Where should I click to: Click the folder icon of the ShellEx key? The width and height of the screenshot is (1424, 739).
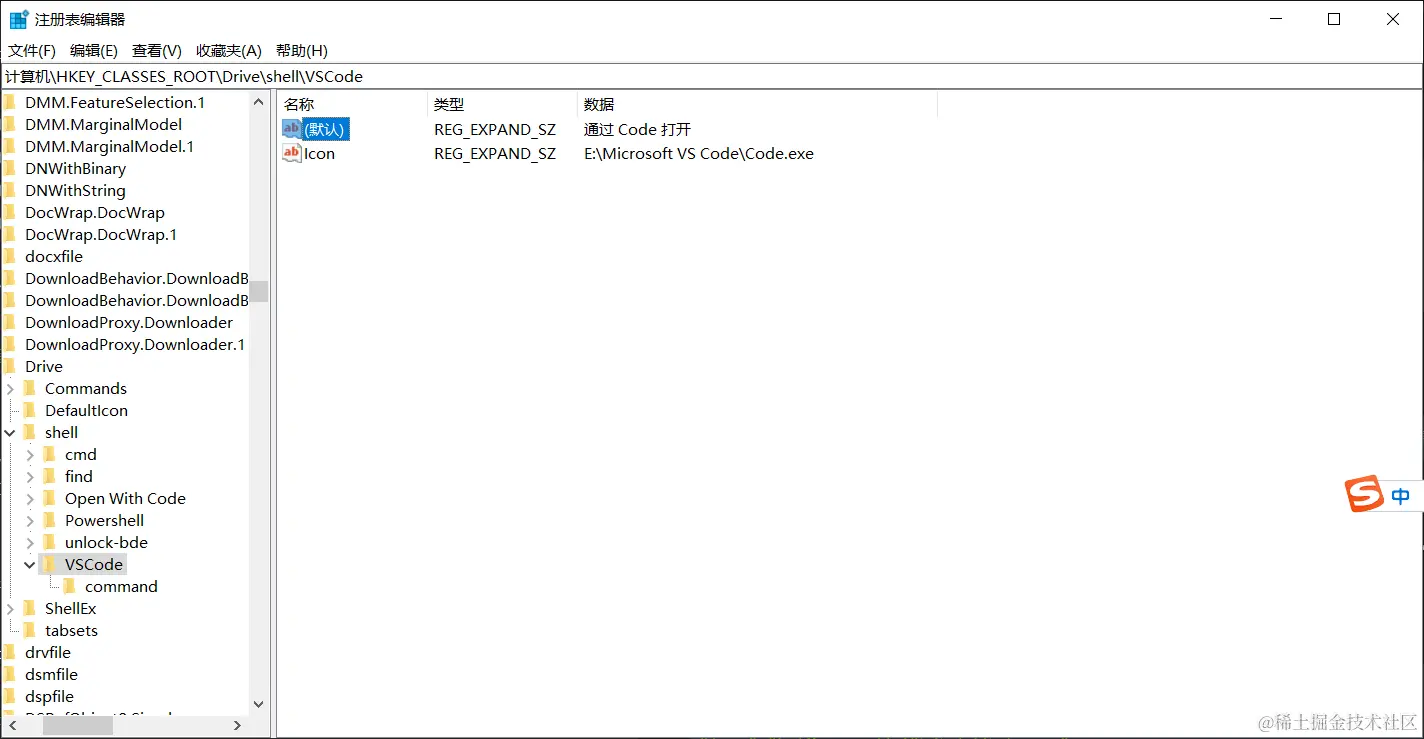30,609
